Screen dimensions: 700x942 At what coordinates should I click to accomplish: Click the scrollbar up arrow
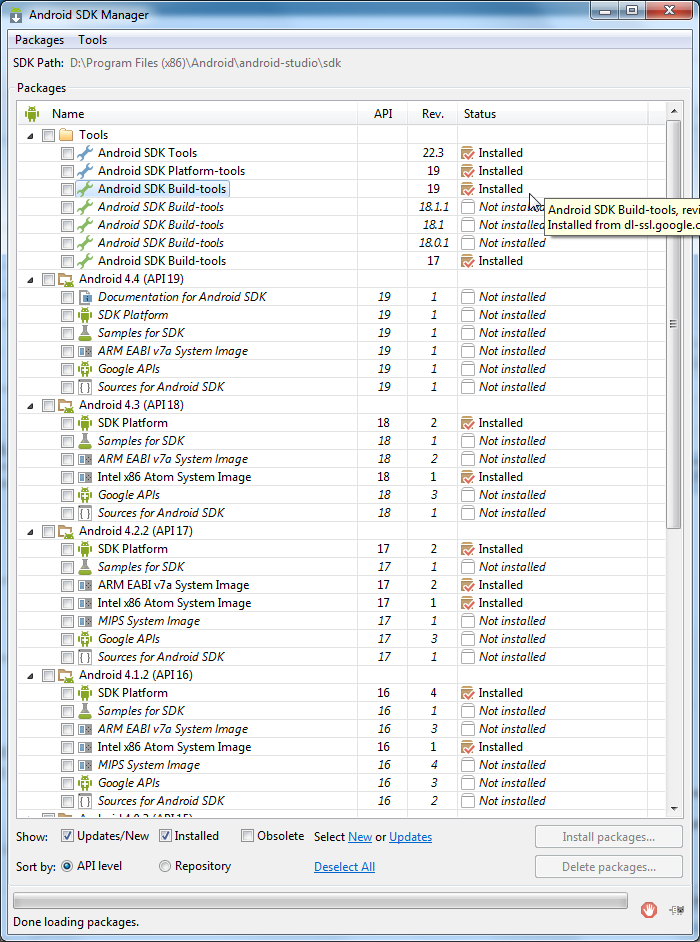(674, 111)
